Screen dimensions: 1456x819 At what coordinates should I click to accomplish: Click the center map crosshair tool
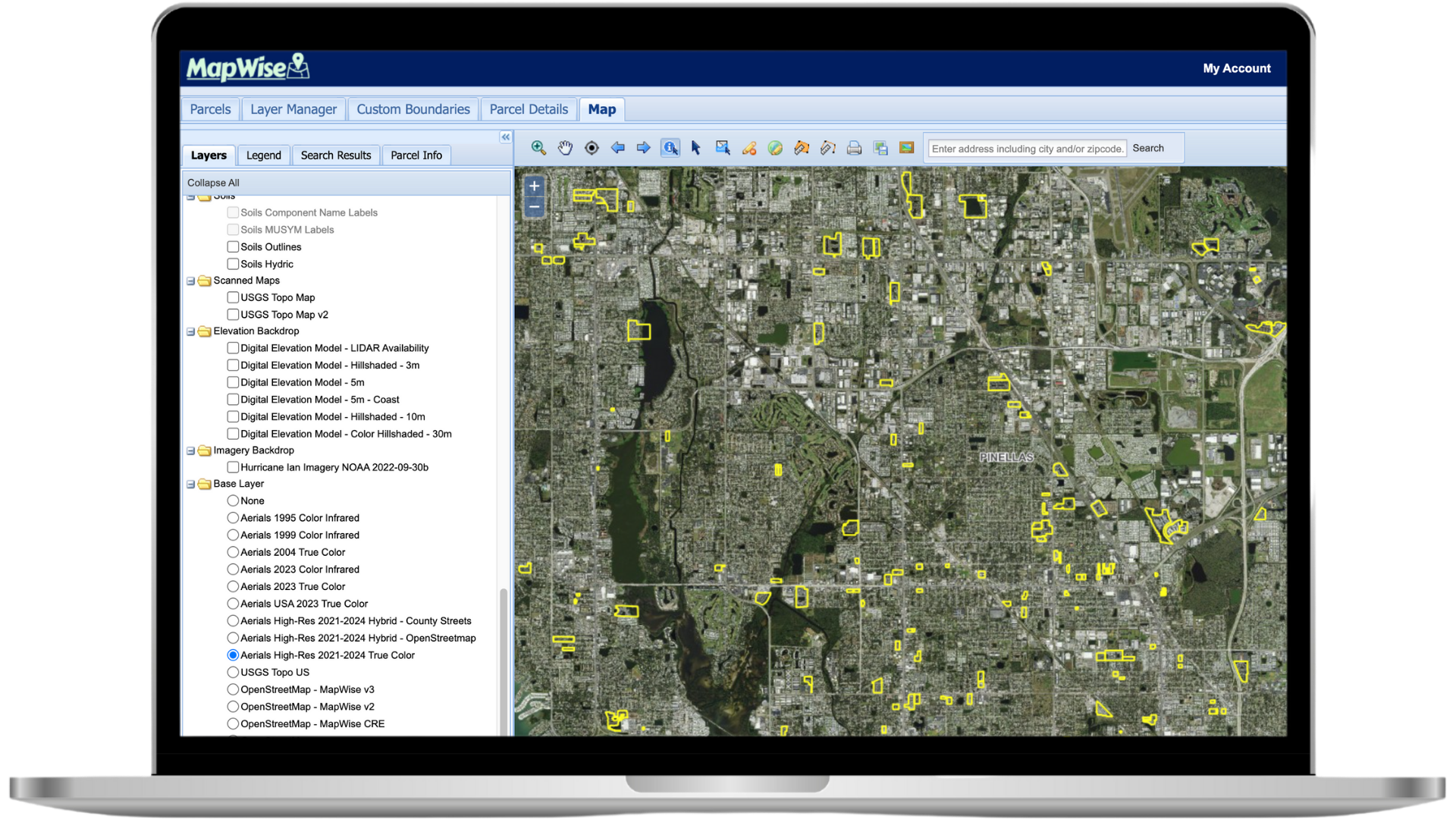coord(591,148)
